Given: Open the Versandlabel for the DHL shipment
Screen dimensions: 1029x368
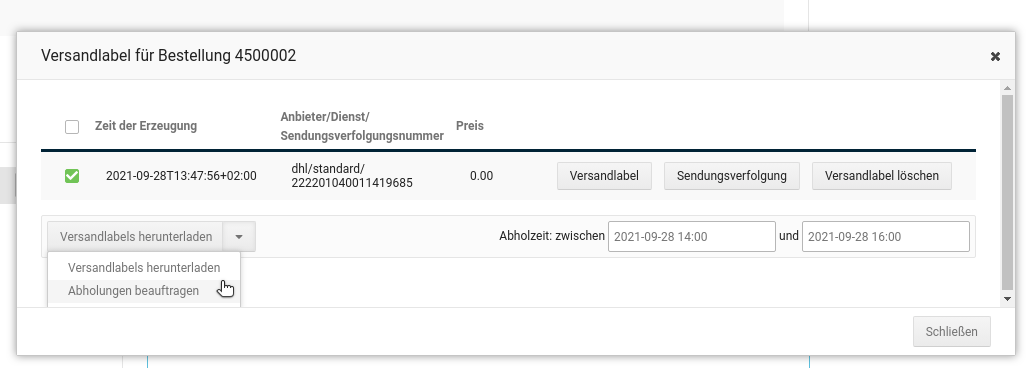Looking at the screenshot, I should pyautogui.click(x=604, y=176).
